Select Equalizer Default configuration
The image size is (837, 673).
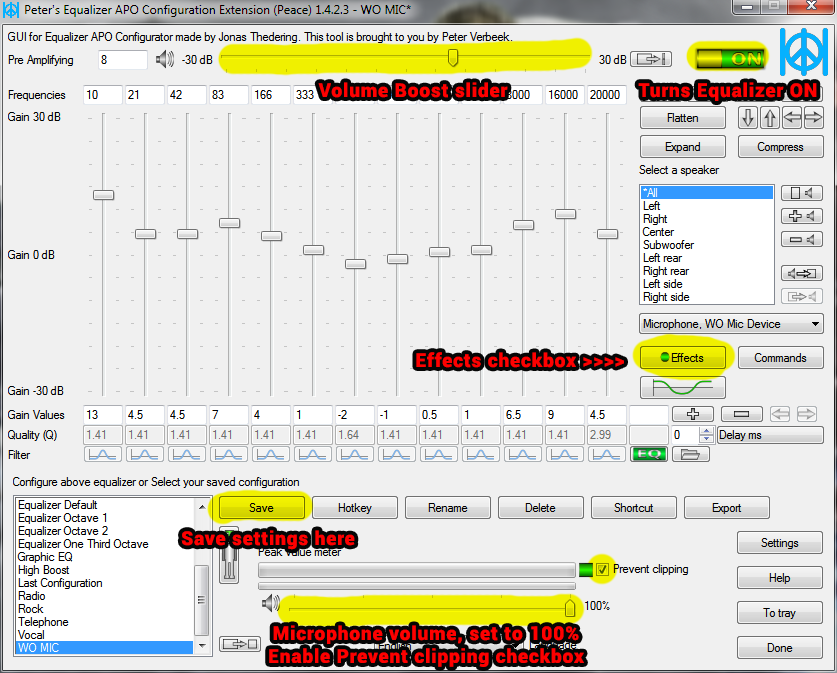click(58, 504)
